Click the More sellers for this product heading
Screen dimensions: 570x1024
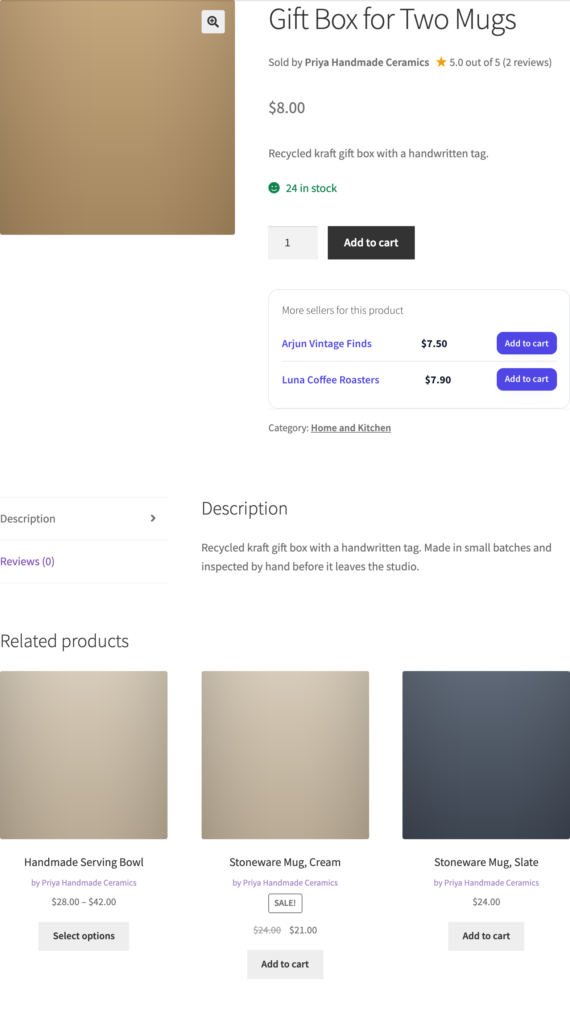(343, 310)
